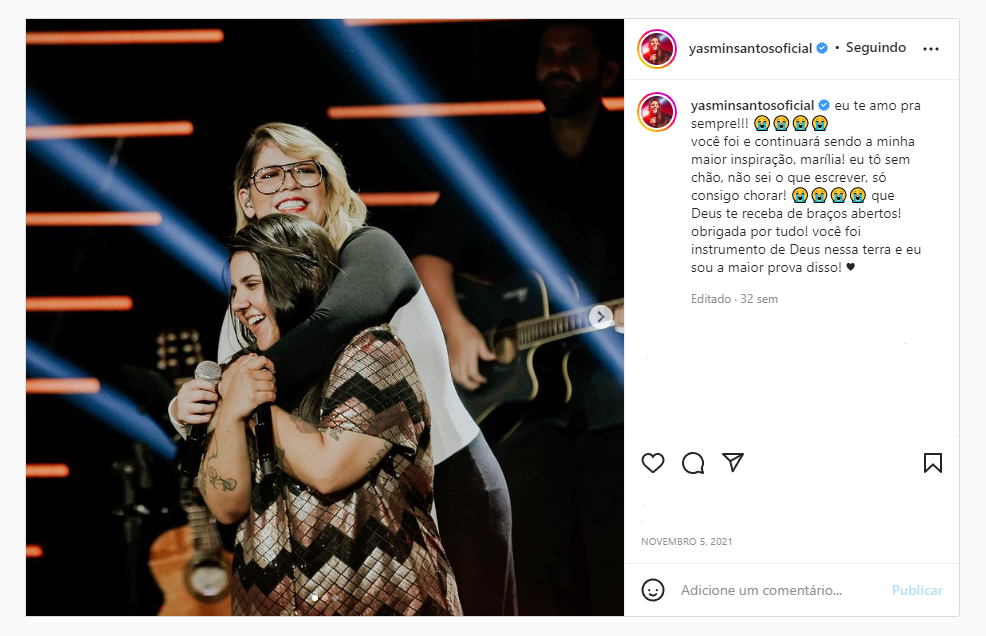Share the post using the paper plane icon
This screenshot has height=636, width=986.
pyautogui.click(x=733, y=462)
